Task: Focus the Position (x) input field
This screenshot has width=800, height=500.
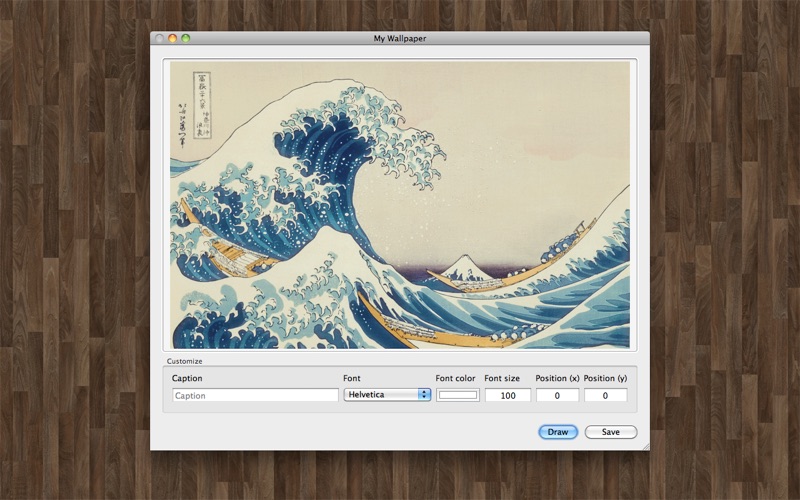Action: (x=557, y=395)
